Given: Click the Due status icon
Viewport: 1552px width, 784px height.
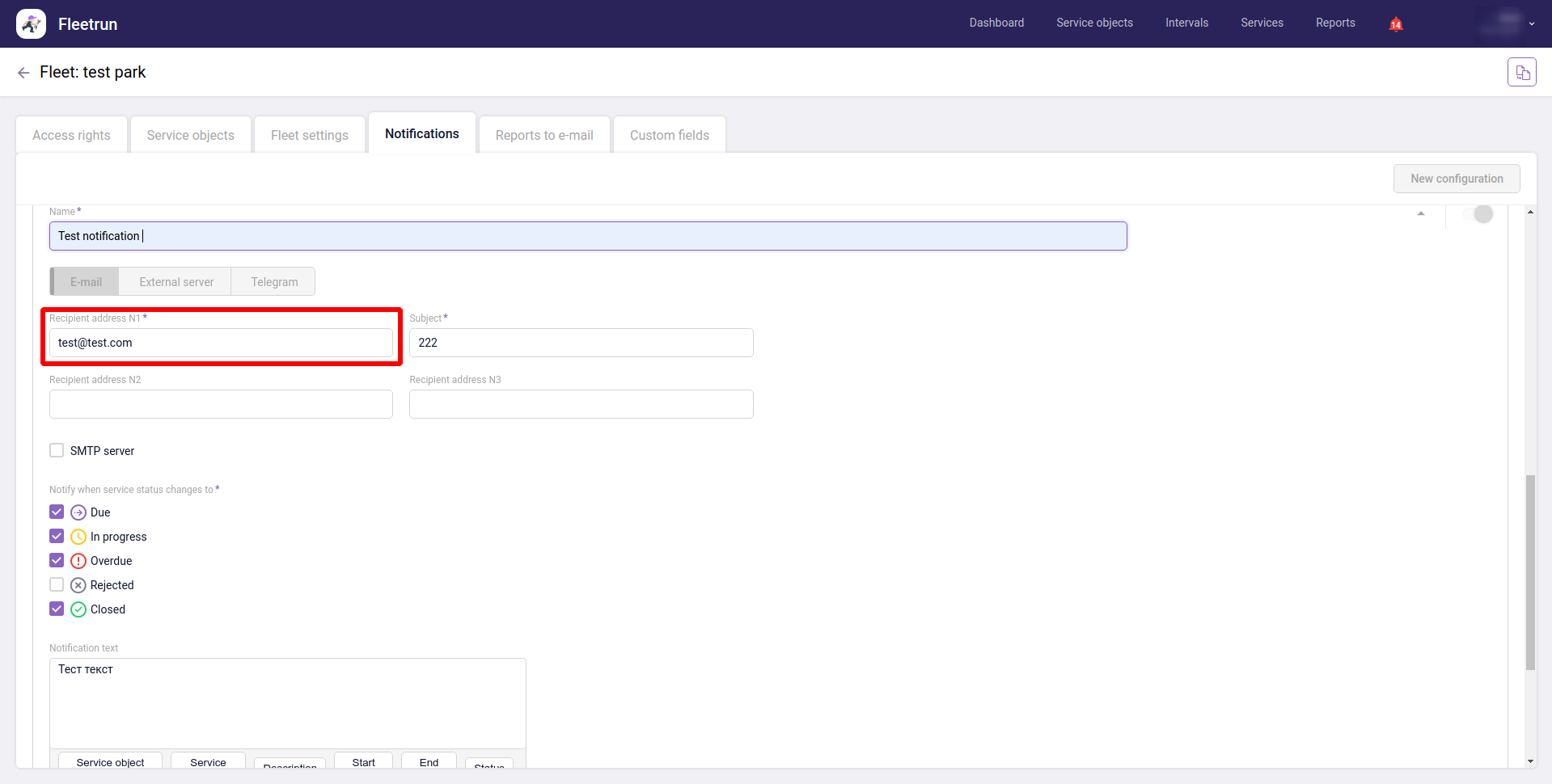Looking at the screenshot, I should pyautogui.click(x=78, y=512).
